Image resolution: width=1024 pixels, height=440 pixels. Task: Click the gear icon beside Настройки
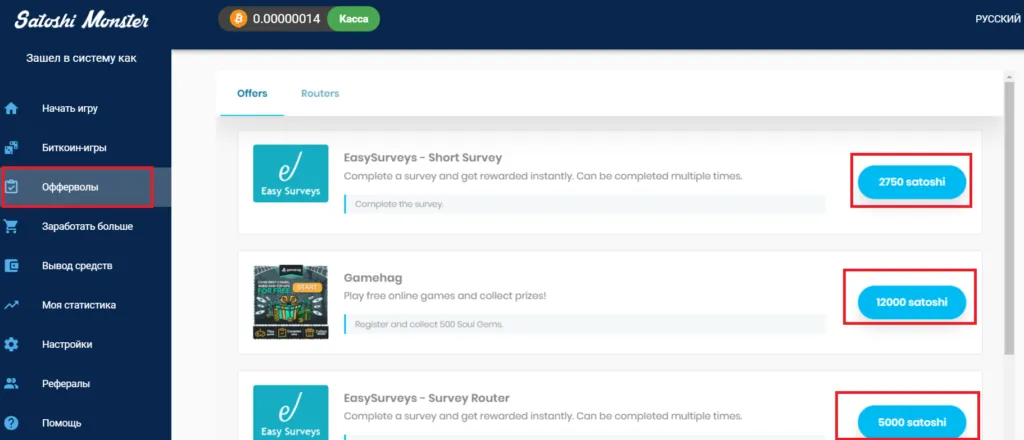pyautogui.click(x=11, y=344)
